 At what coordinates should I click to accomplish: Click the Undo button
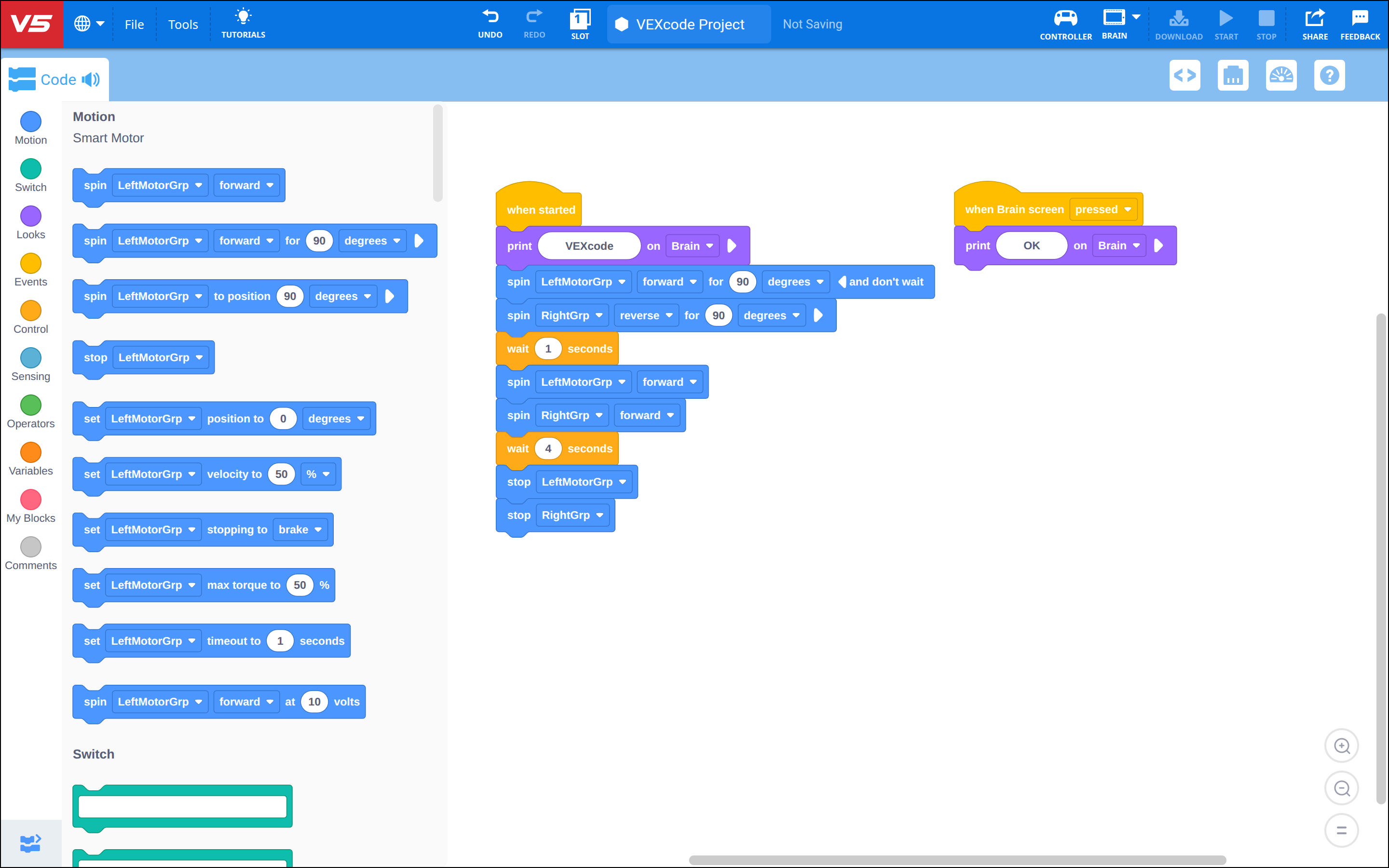point(490,24)
